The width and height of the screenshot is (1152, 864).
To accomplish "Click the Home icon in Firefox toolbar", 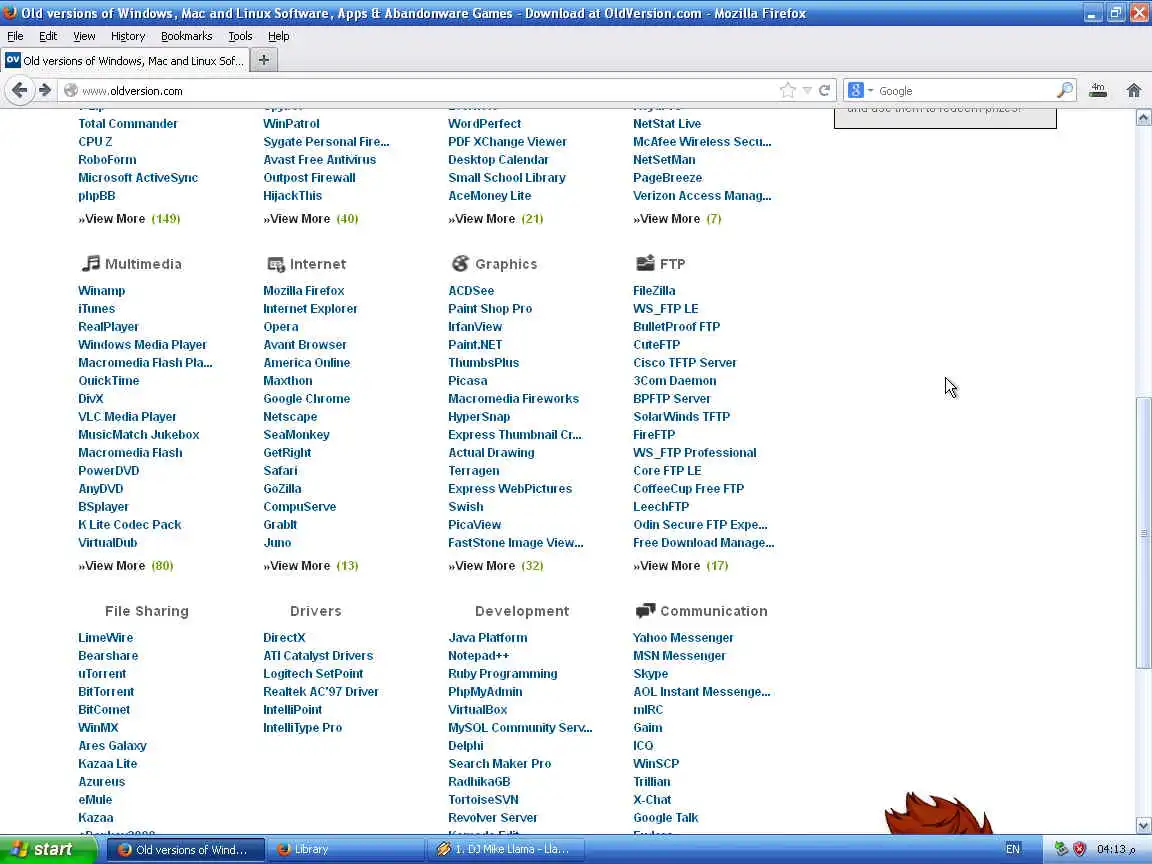I will tap(1134, 90).
